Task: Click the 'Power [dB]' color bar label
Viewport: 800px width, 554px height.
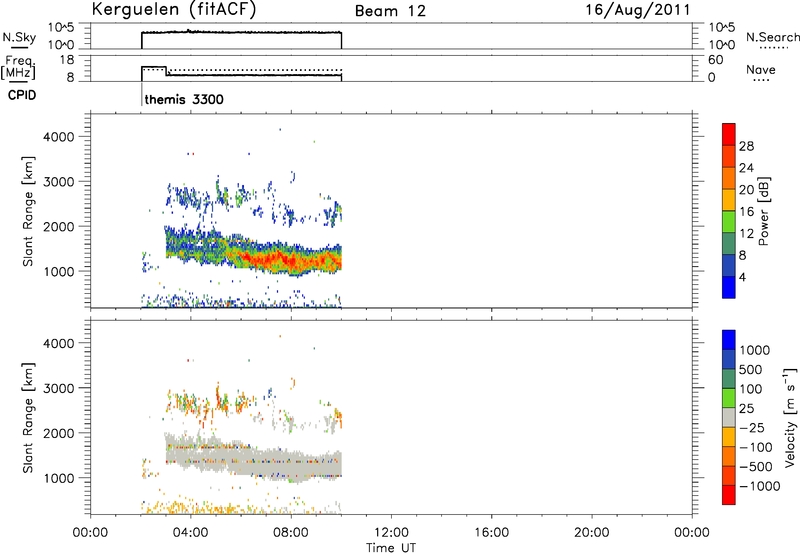Action: [763, 211]
